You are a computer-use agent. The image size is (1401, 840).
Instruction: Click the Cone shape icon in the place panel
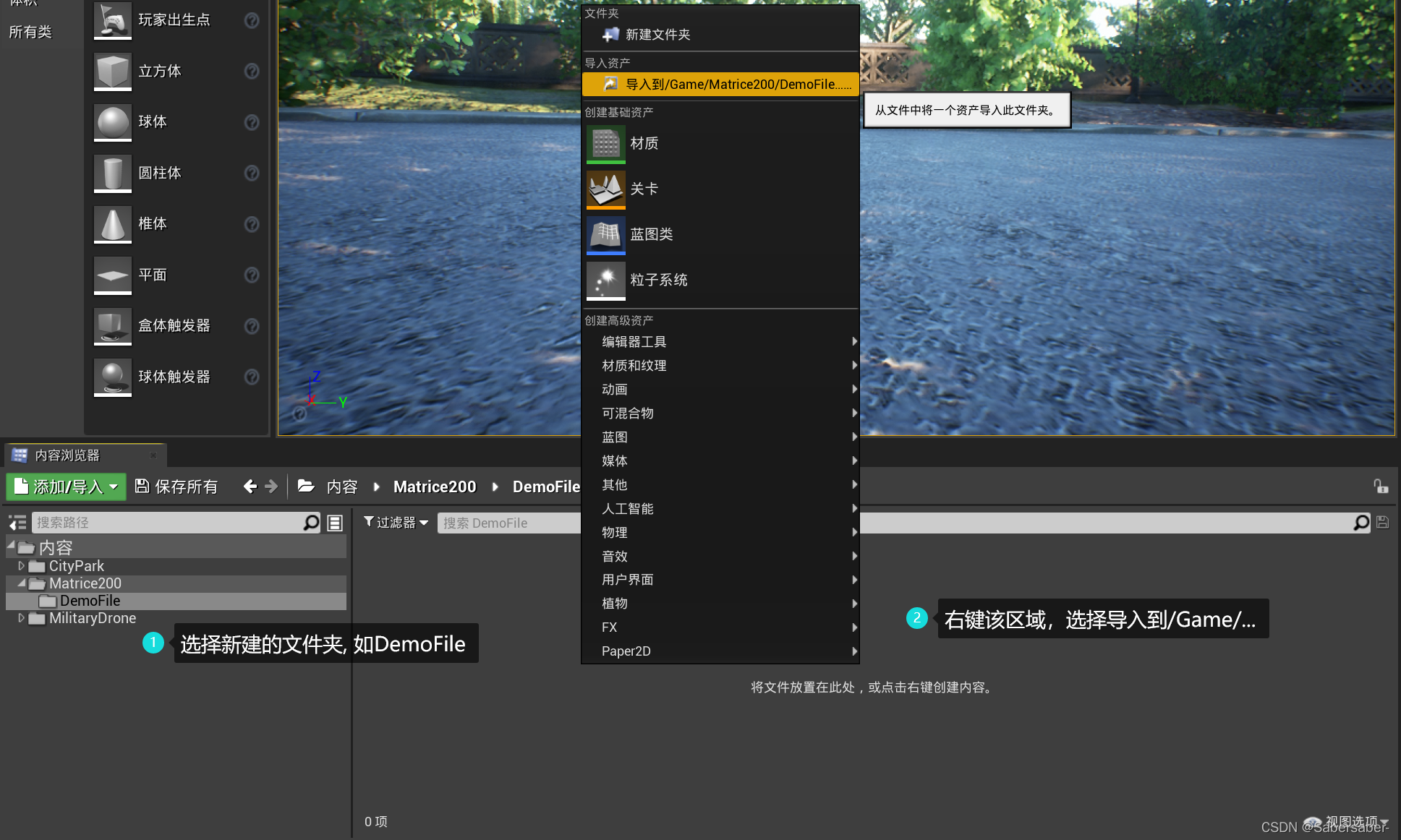click(x=113, y=224)
